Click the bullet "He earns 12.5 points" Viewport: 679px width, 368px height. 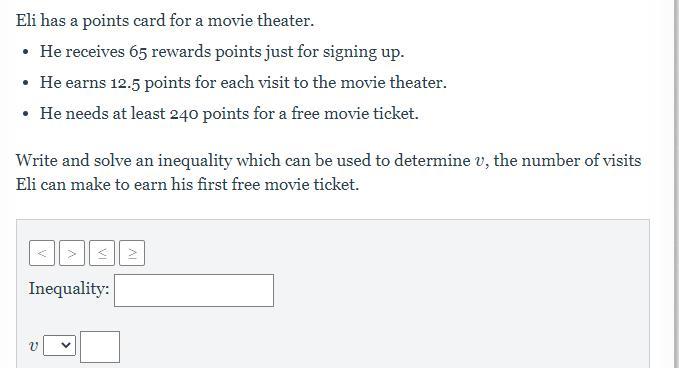pyautogui.click(x=243, y=83)
